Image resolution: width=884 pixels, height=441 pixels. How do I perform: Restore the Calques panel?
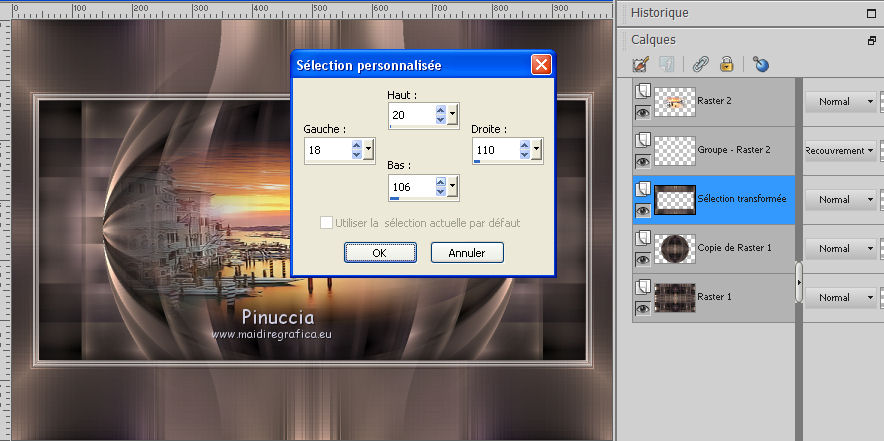(872, 40)
